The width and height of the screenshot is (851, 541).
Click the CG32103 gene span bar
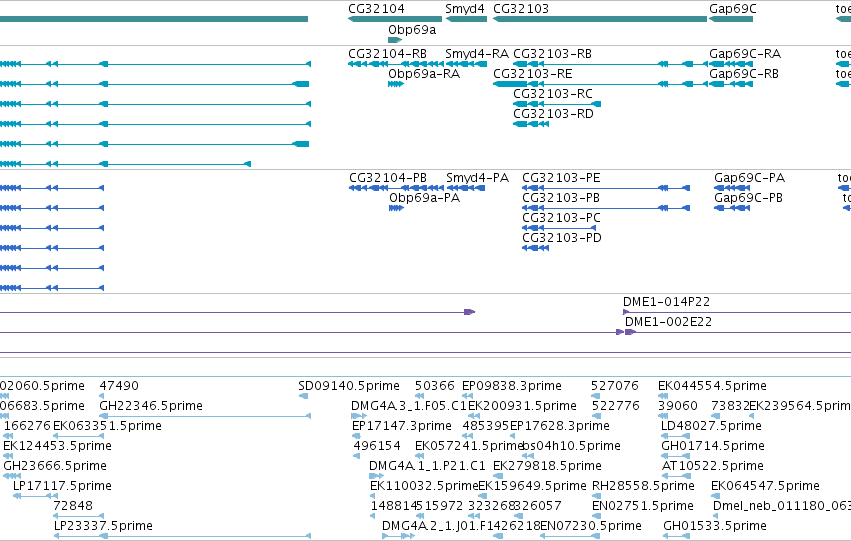(600, 19)
